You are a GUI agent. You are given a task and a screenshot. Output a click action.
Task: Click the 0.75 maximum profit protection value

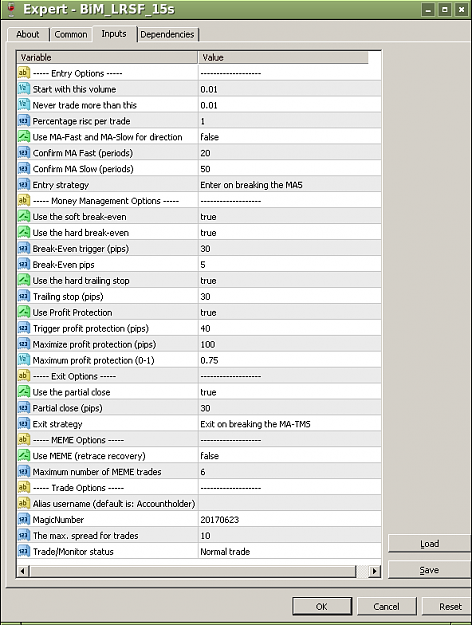tap(209, 360)
